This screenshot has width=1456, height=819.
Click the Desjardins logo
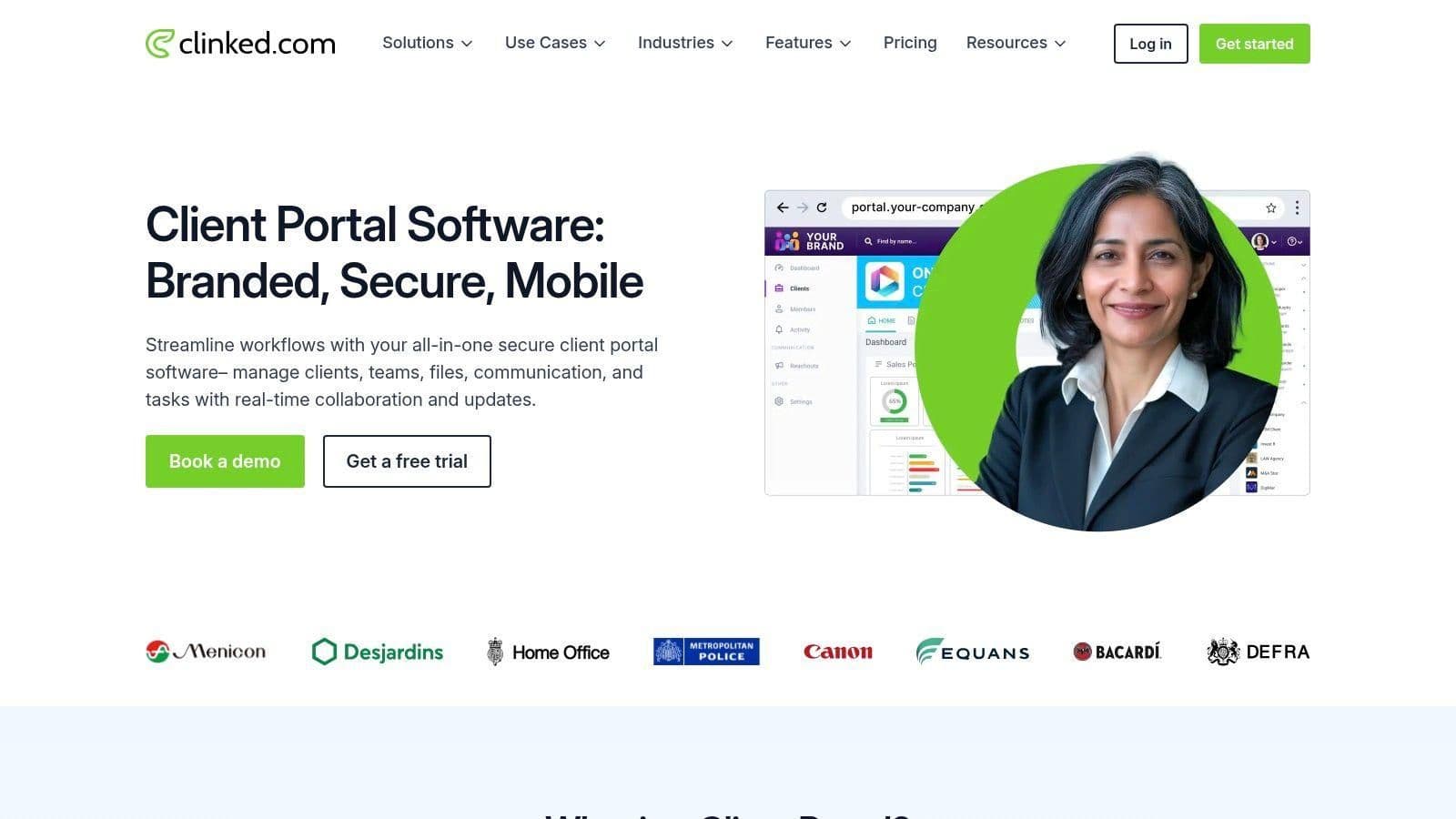(x=377, y=652)
